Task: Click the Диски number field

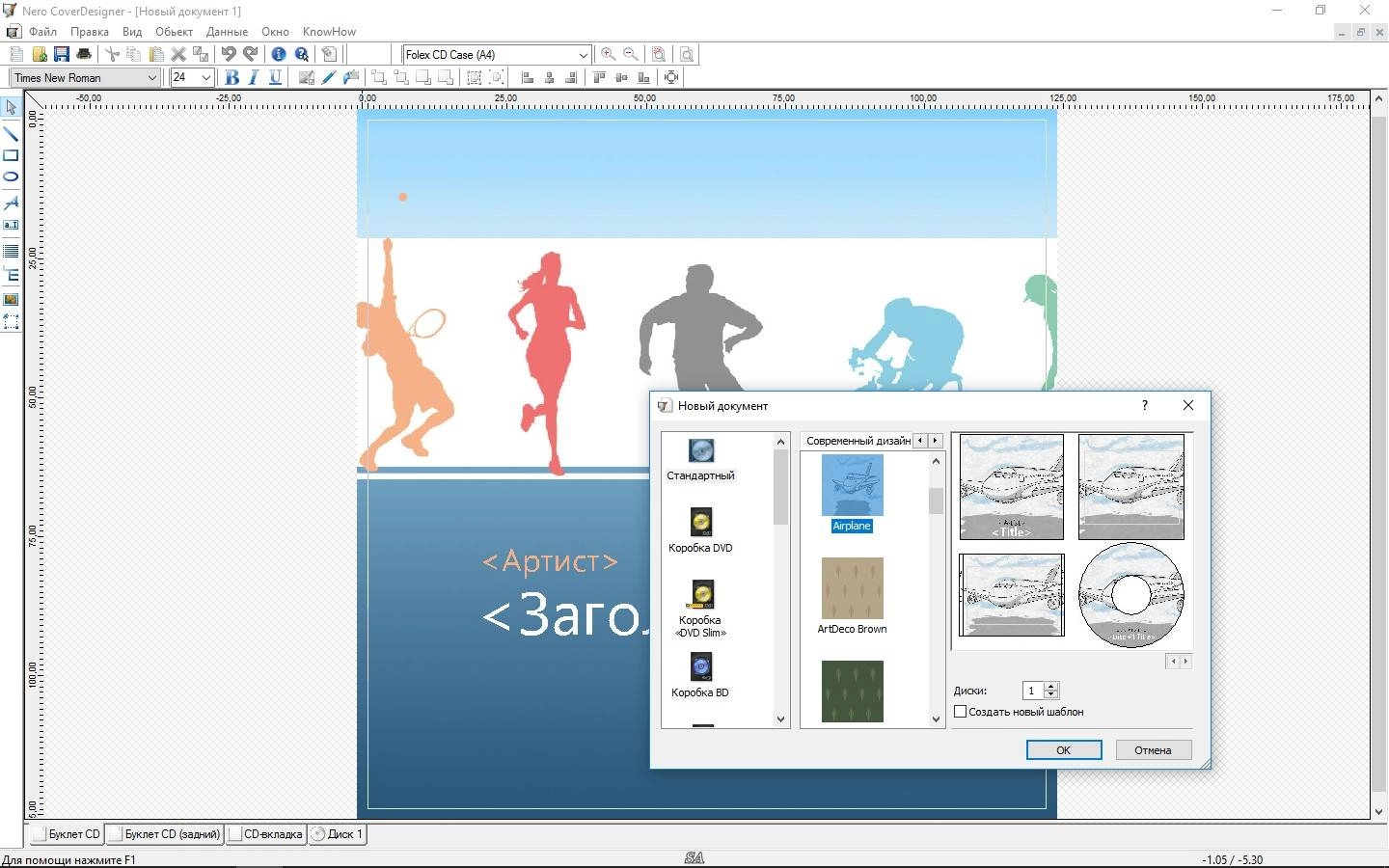Action: pos(1033,691)
